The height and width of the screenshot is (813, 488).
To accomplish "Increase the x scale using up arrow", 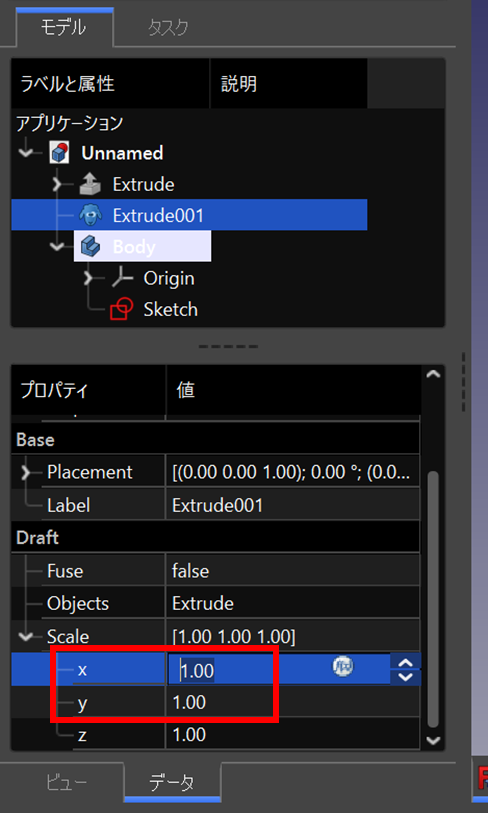I will click(405, 662).
